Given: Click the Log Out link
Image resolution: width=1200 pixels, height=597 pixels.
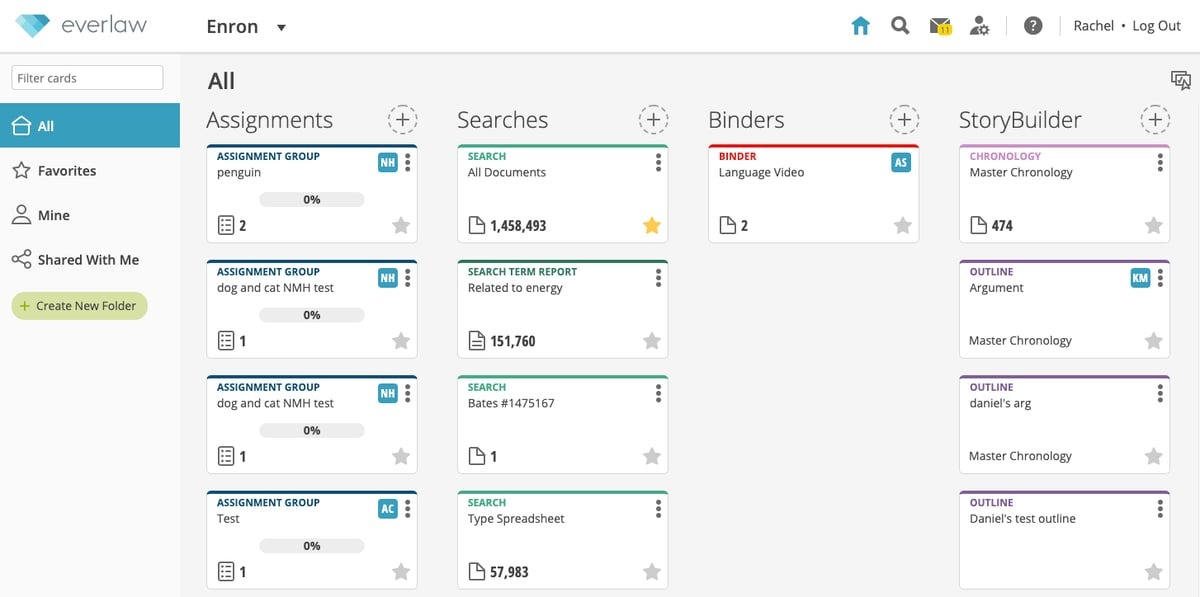Looking at the screenshot, I should [x=1156, y=26].
